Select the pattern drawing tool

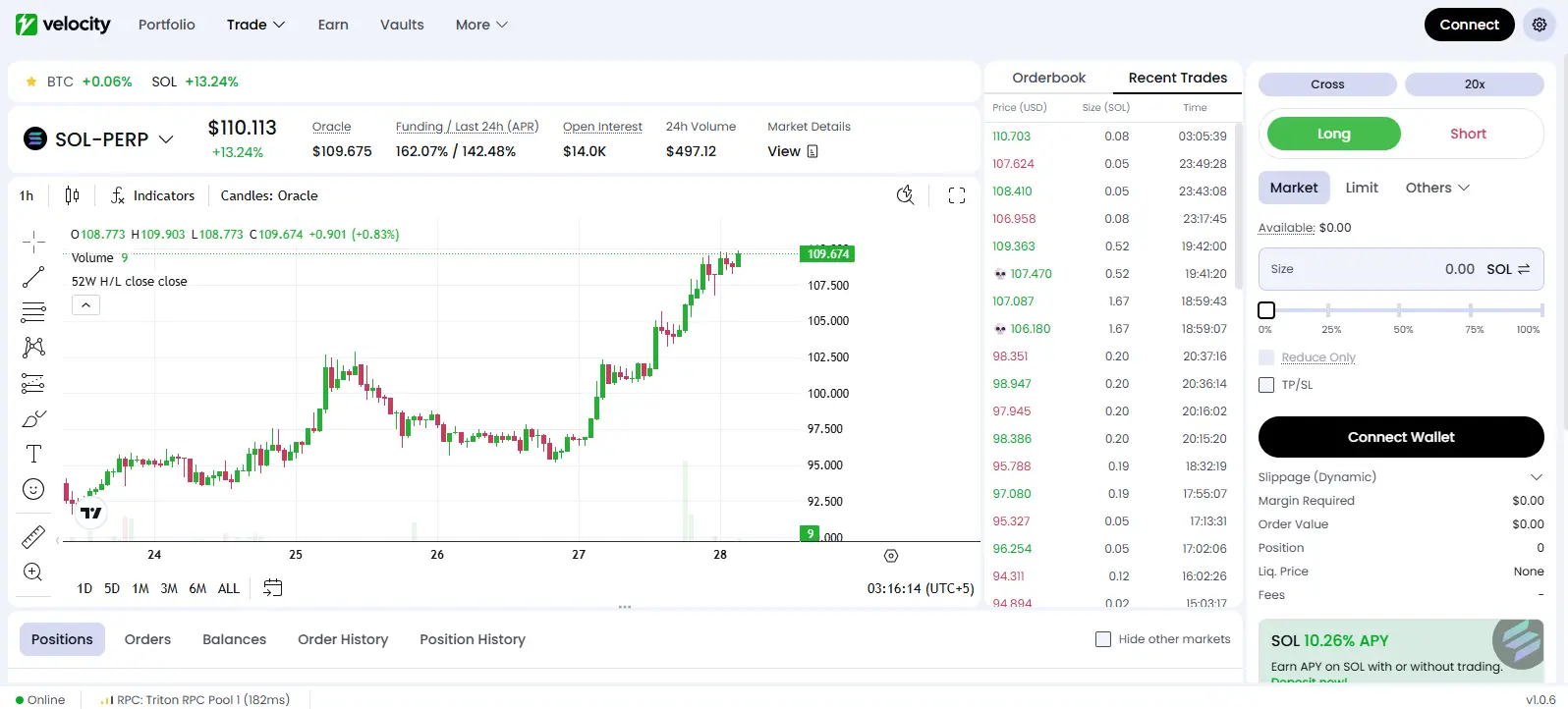tap(33, 348)
